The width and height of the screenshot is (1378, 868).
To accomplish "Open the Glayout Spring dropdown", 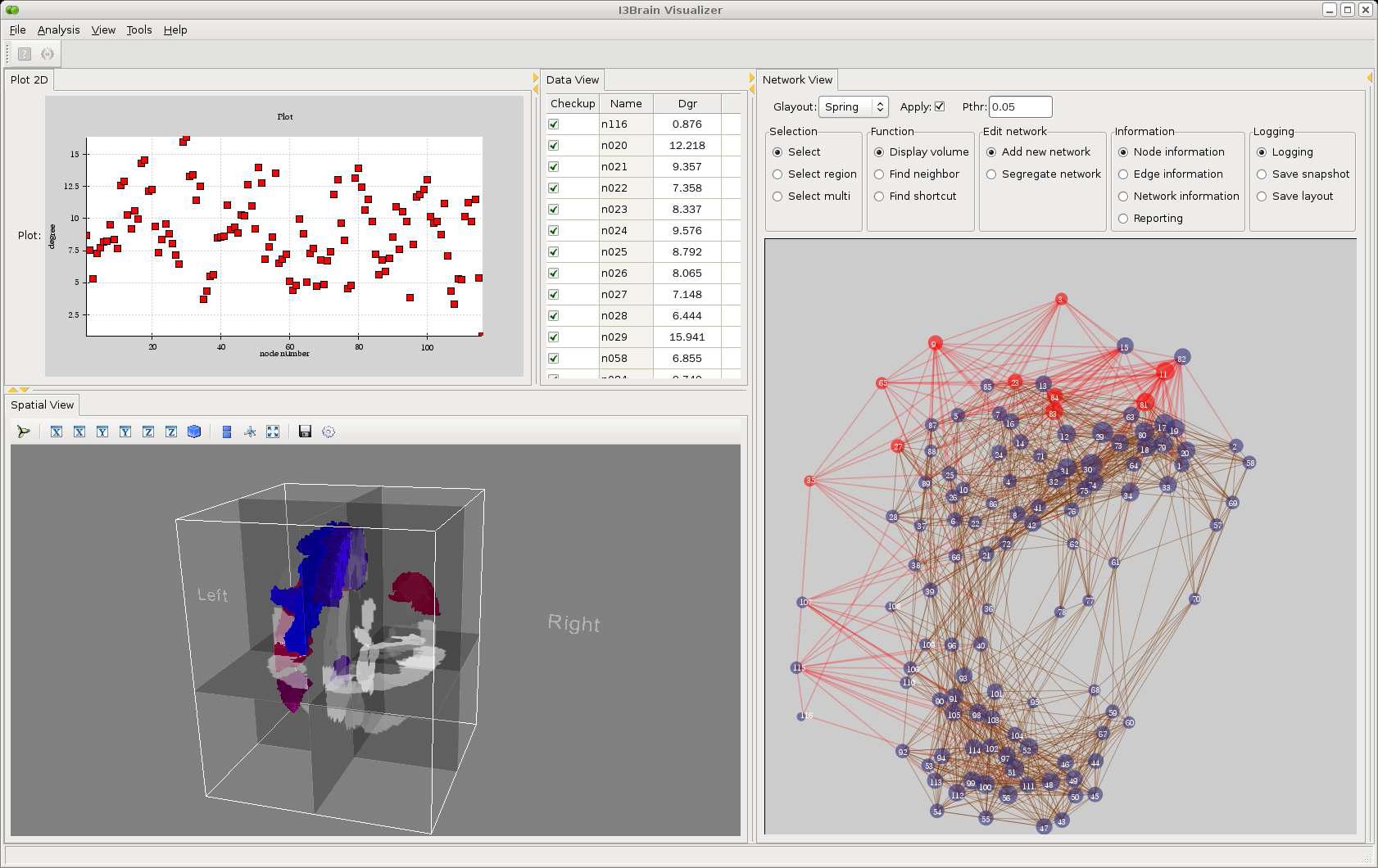I will pos(853,106).
